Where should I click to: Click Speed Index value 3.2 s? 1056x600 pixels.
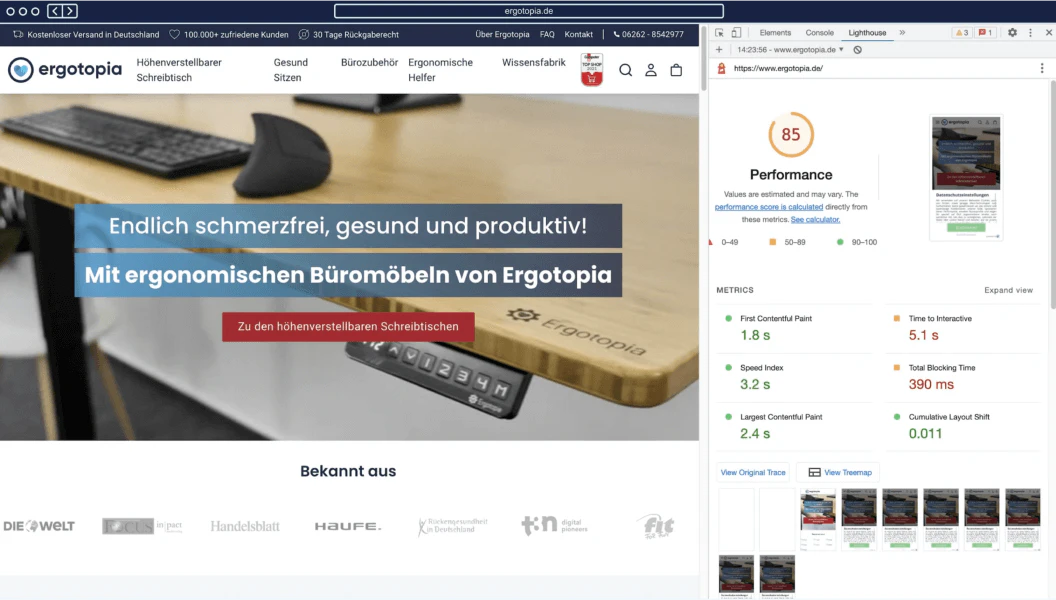click(x=755, y=385)
